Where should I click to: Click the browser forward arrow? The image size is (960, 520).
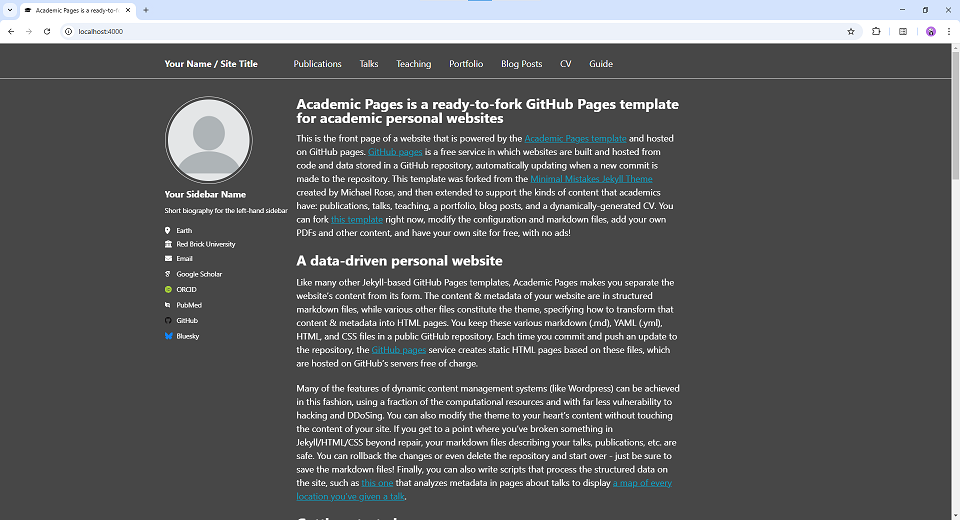tap(29, 31)
